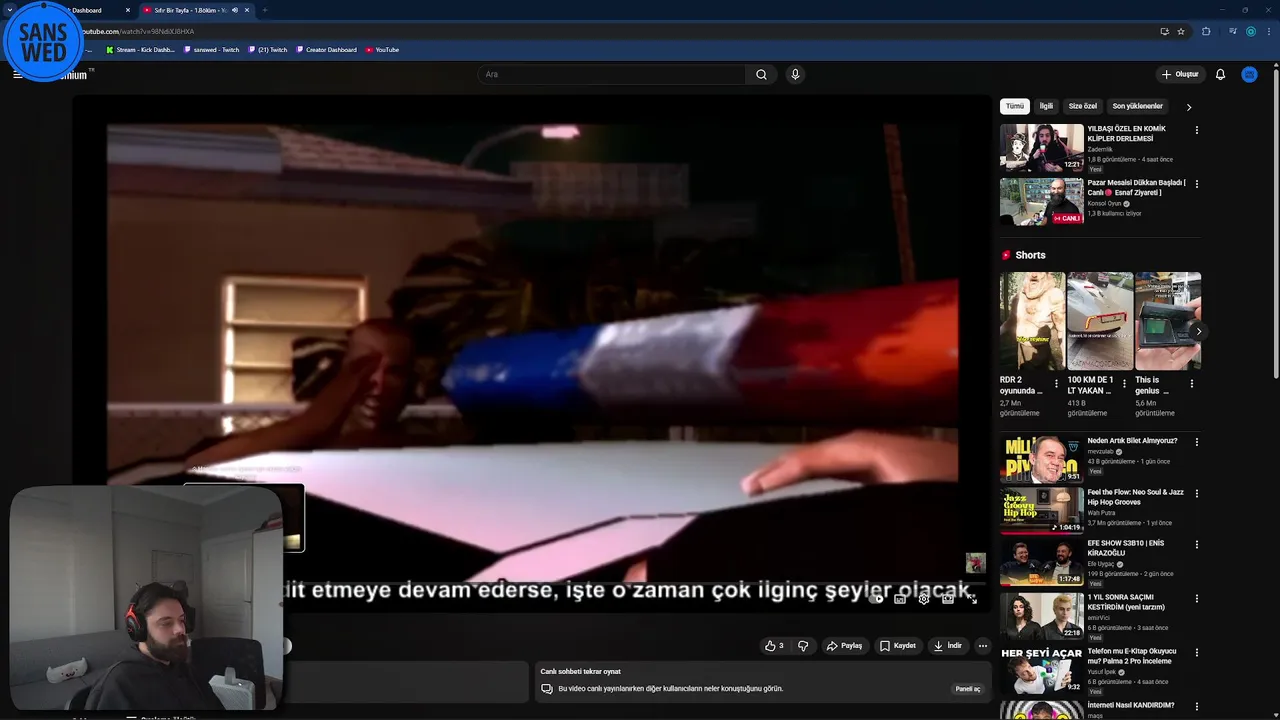This screenshot has height=720, width=1280.
Task: Start voice search with microphone icon
Action: coord(795,74)
